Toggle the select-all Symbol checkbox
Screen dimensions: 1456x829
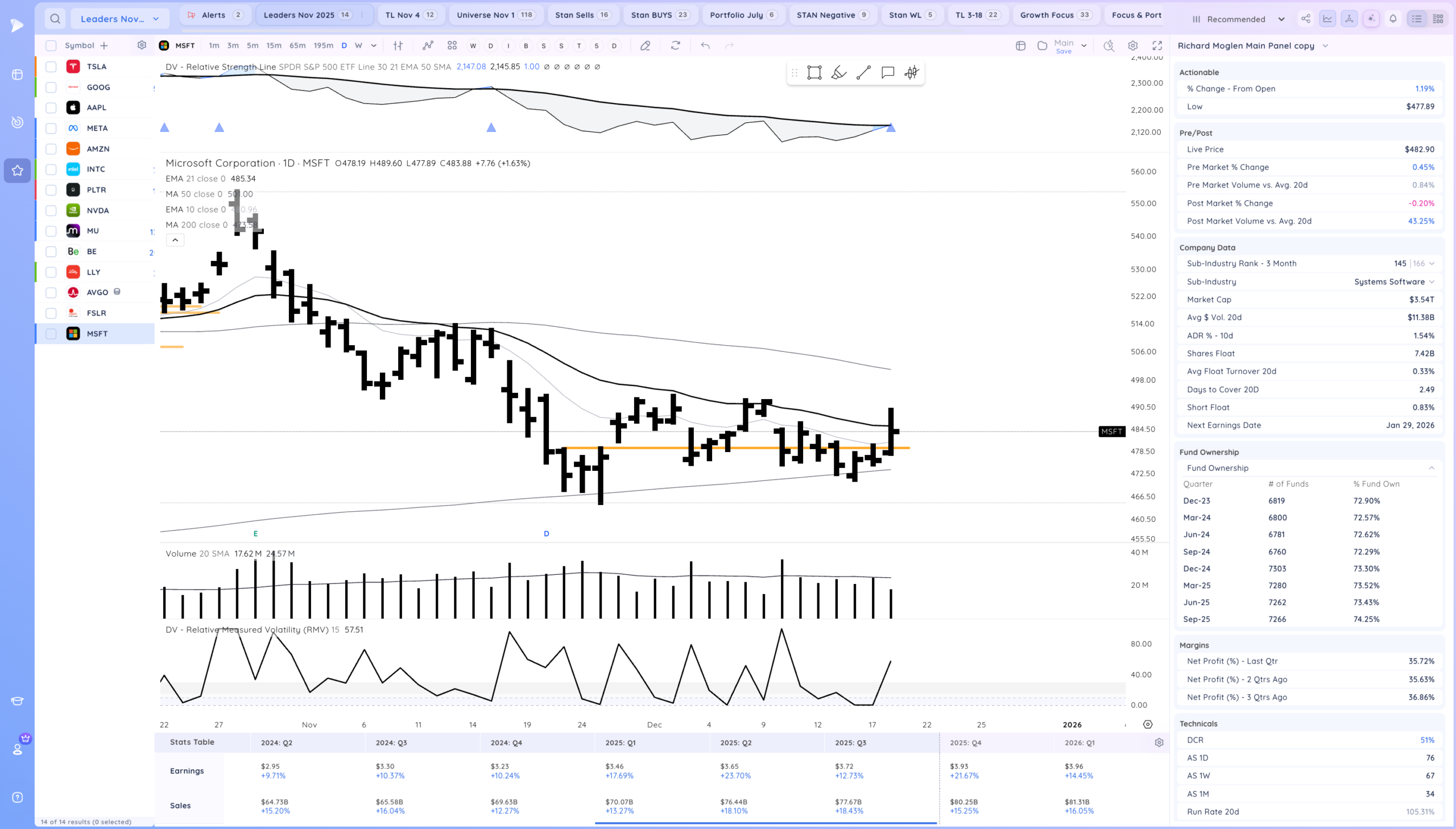click(51, 45)
